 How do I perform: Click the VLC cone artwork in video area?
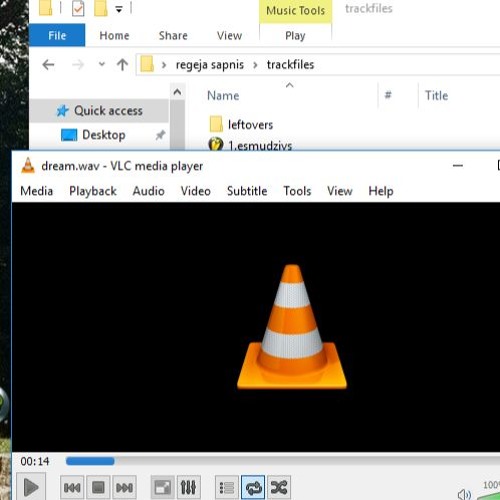[x=292, y=327]
